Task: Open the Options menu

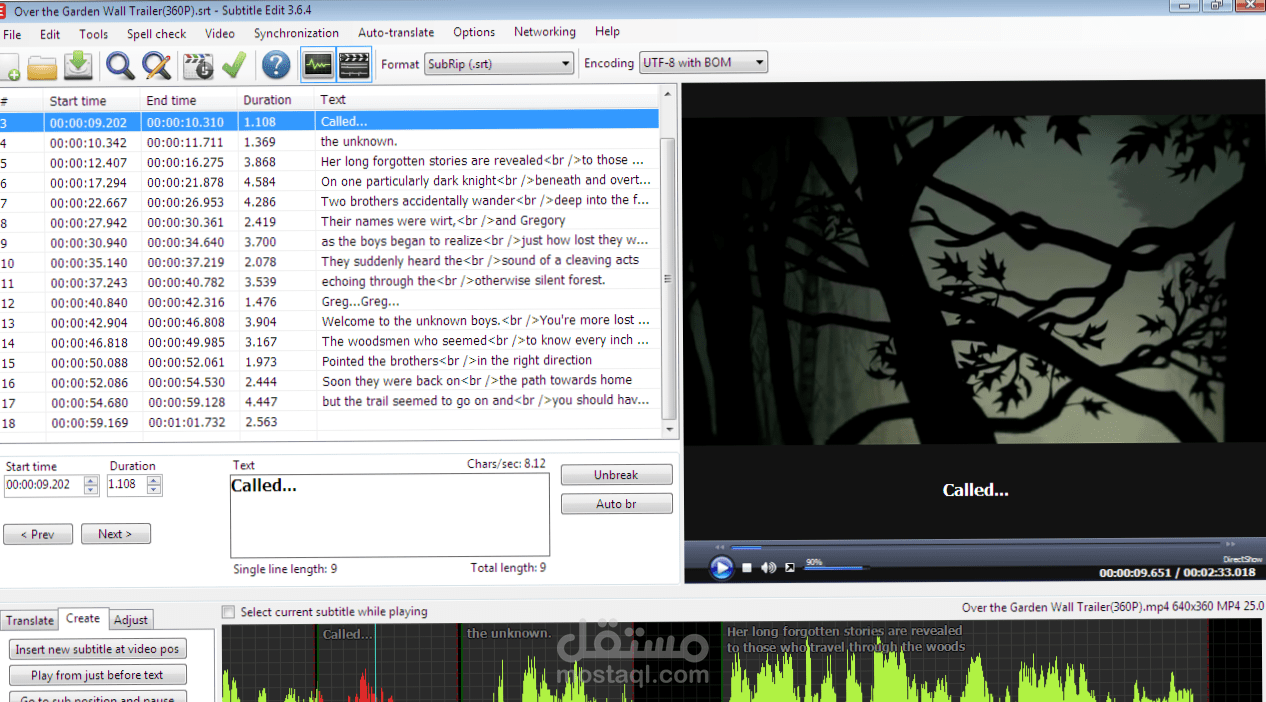Action: click(x=474, y=33)
